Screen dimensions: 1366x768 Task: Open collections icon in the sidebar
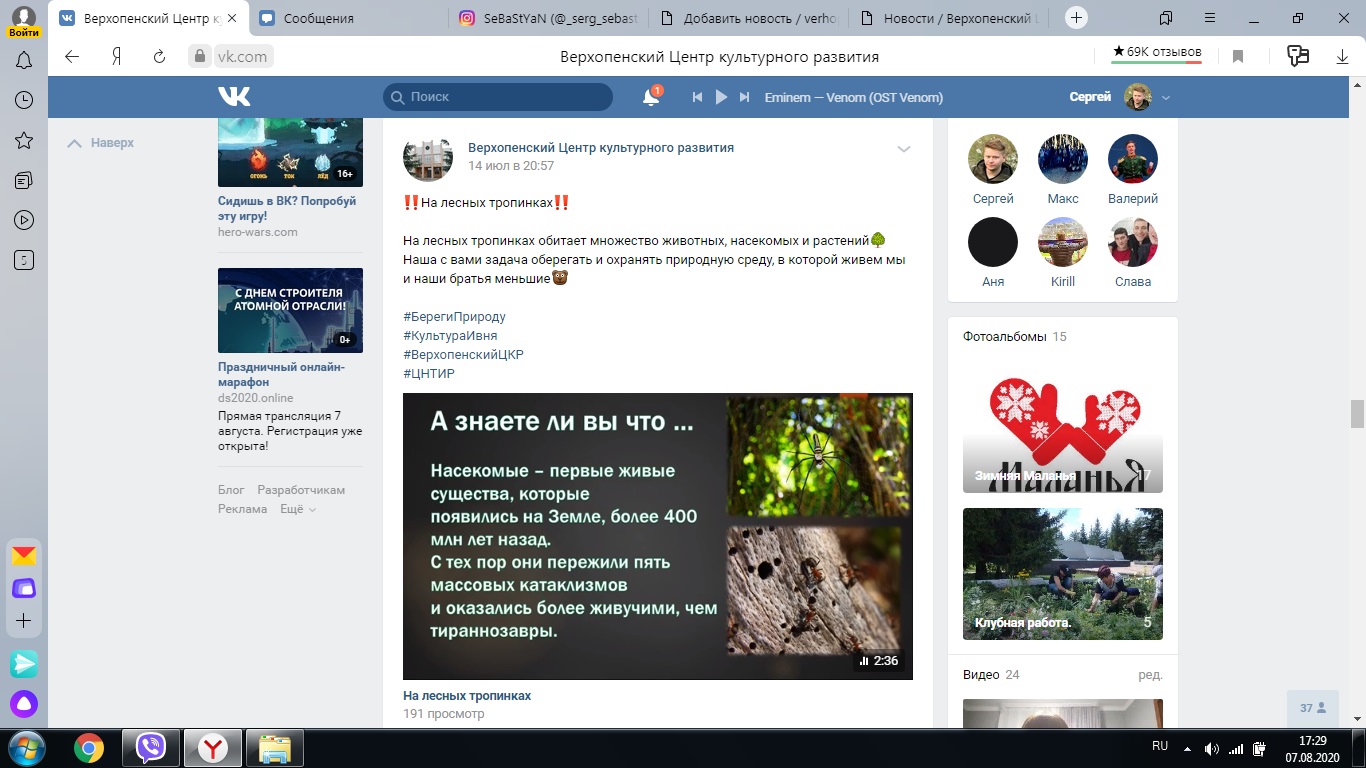point(24,180)
